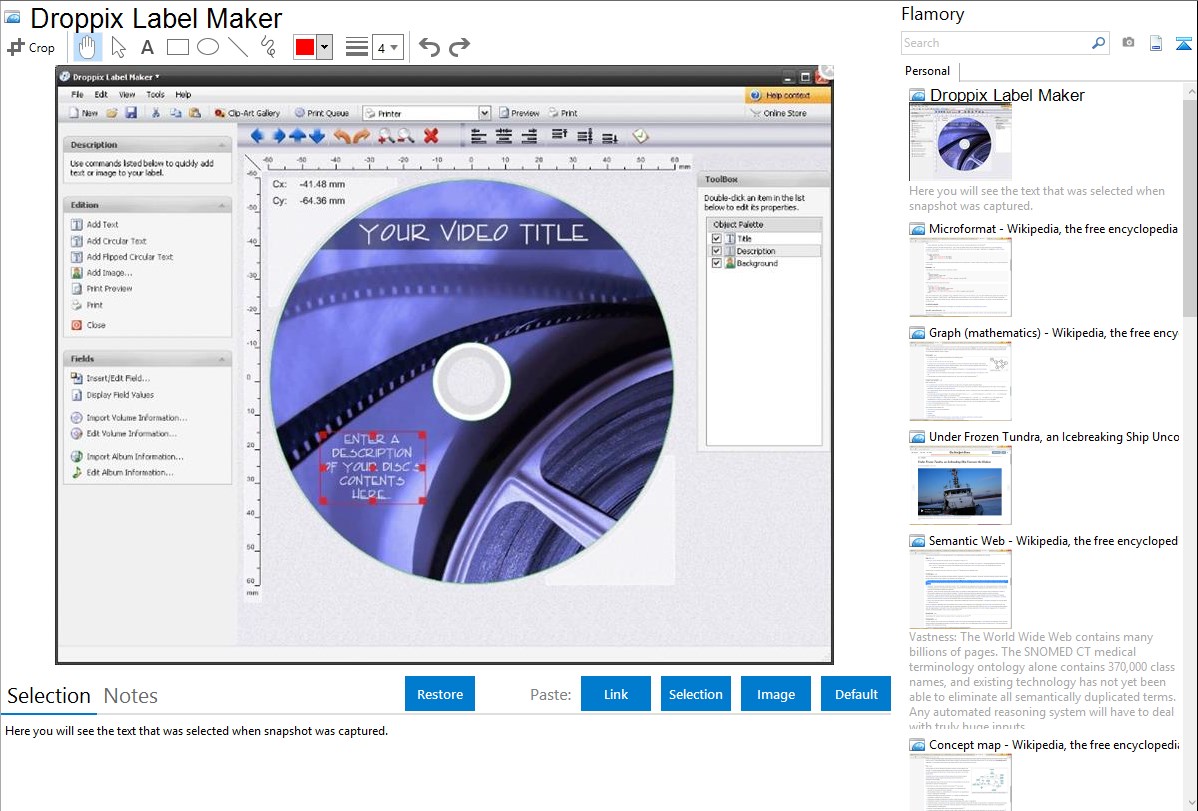This screenshot has height=811, width=1198.
Task: Click the Image paste button
Action: (x=775, y=694)
